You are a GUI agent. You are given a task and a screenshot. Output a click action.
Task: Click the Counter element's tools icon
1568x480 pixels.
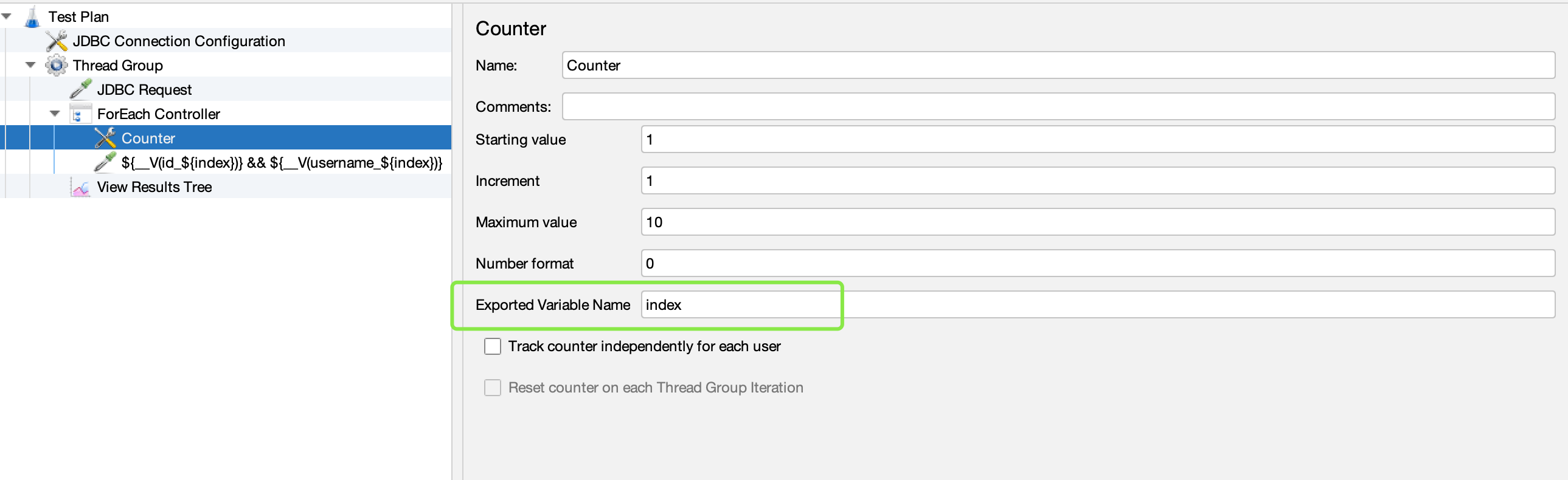pos(105,139)
